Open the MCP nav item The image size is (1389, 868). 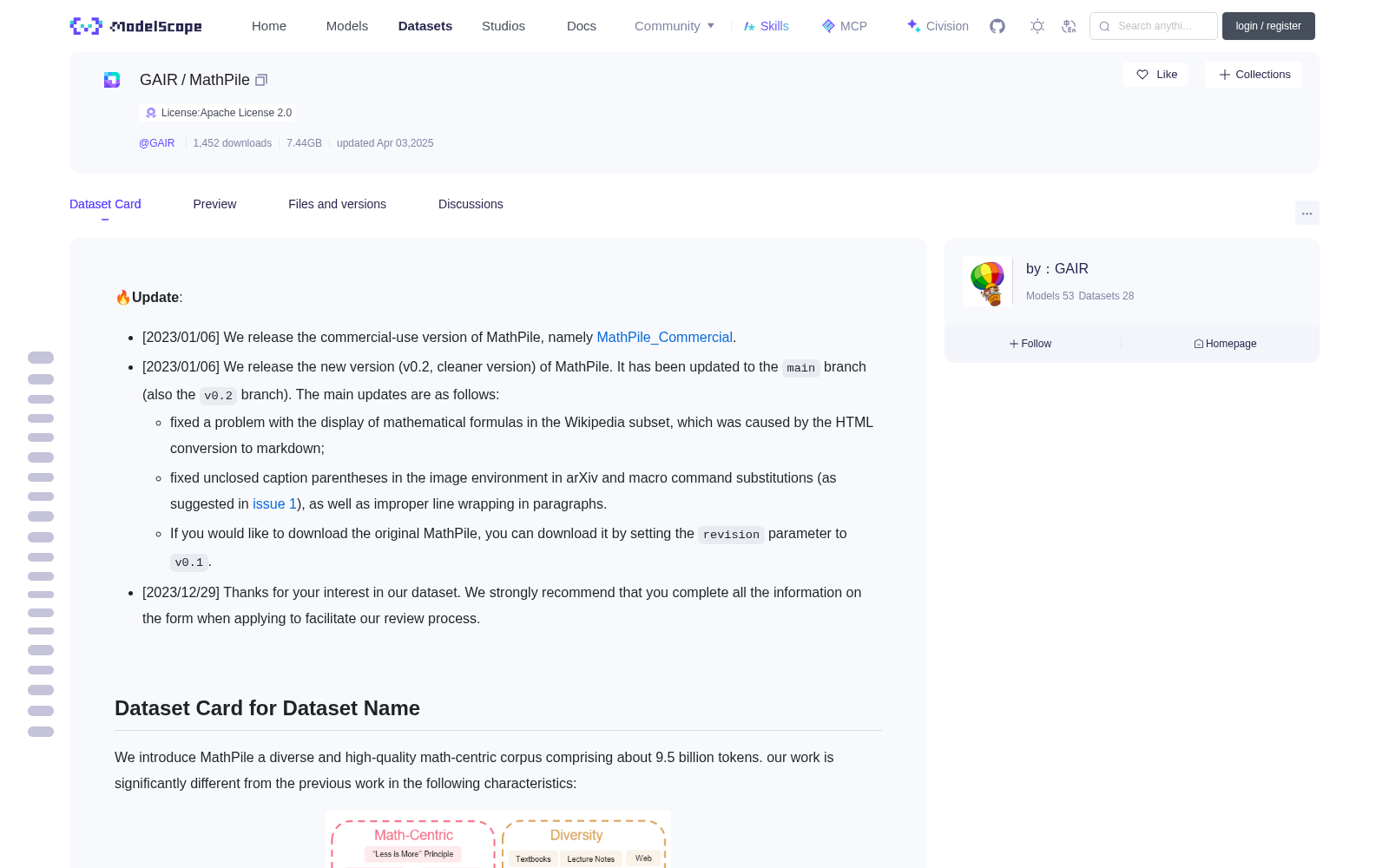[x=845, y=26]
